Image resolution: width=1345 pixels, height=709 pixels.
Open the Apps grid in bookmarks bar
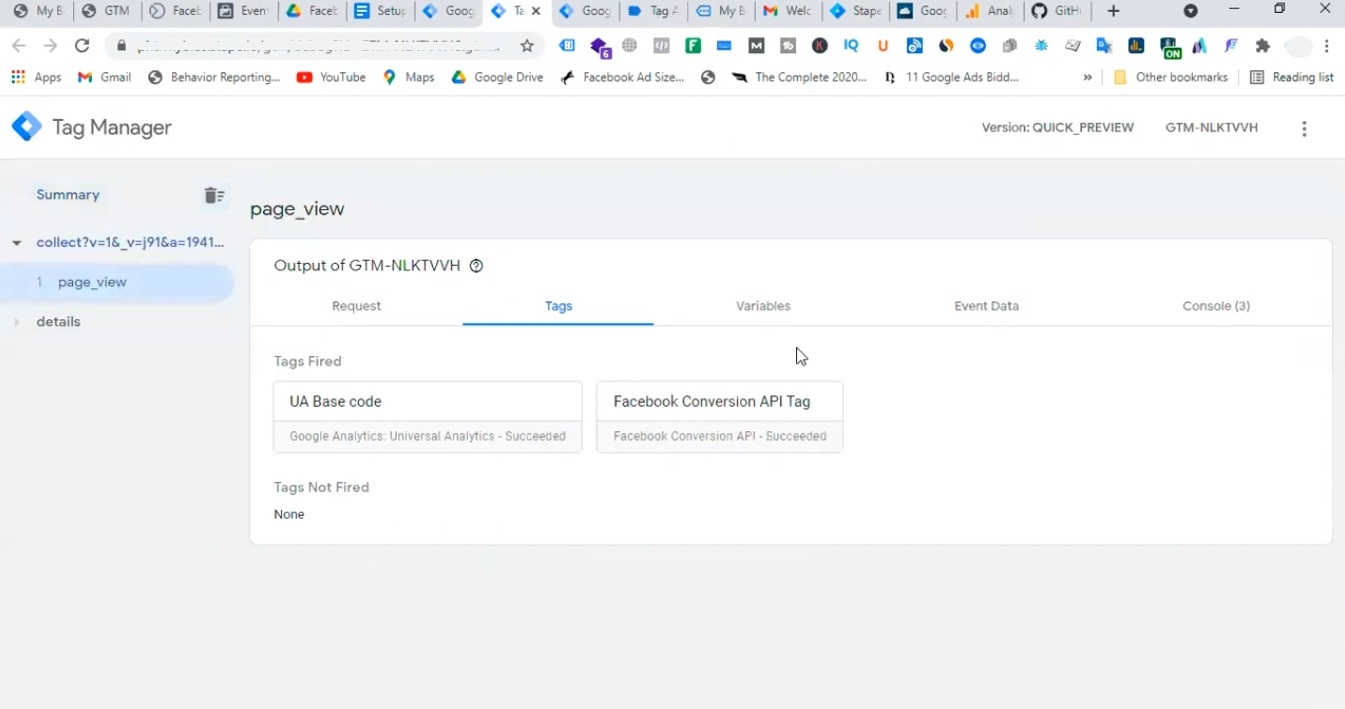click(36, 77)
